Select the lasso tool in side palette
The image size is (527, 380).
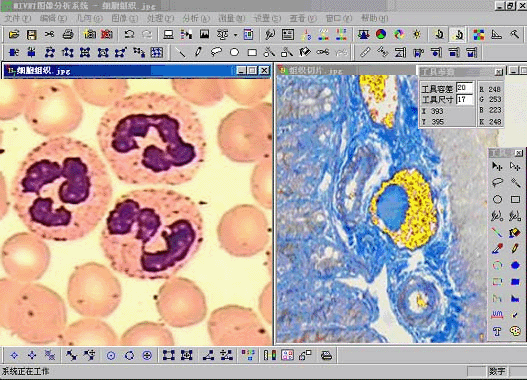497,182
